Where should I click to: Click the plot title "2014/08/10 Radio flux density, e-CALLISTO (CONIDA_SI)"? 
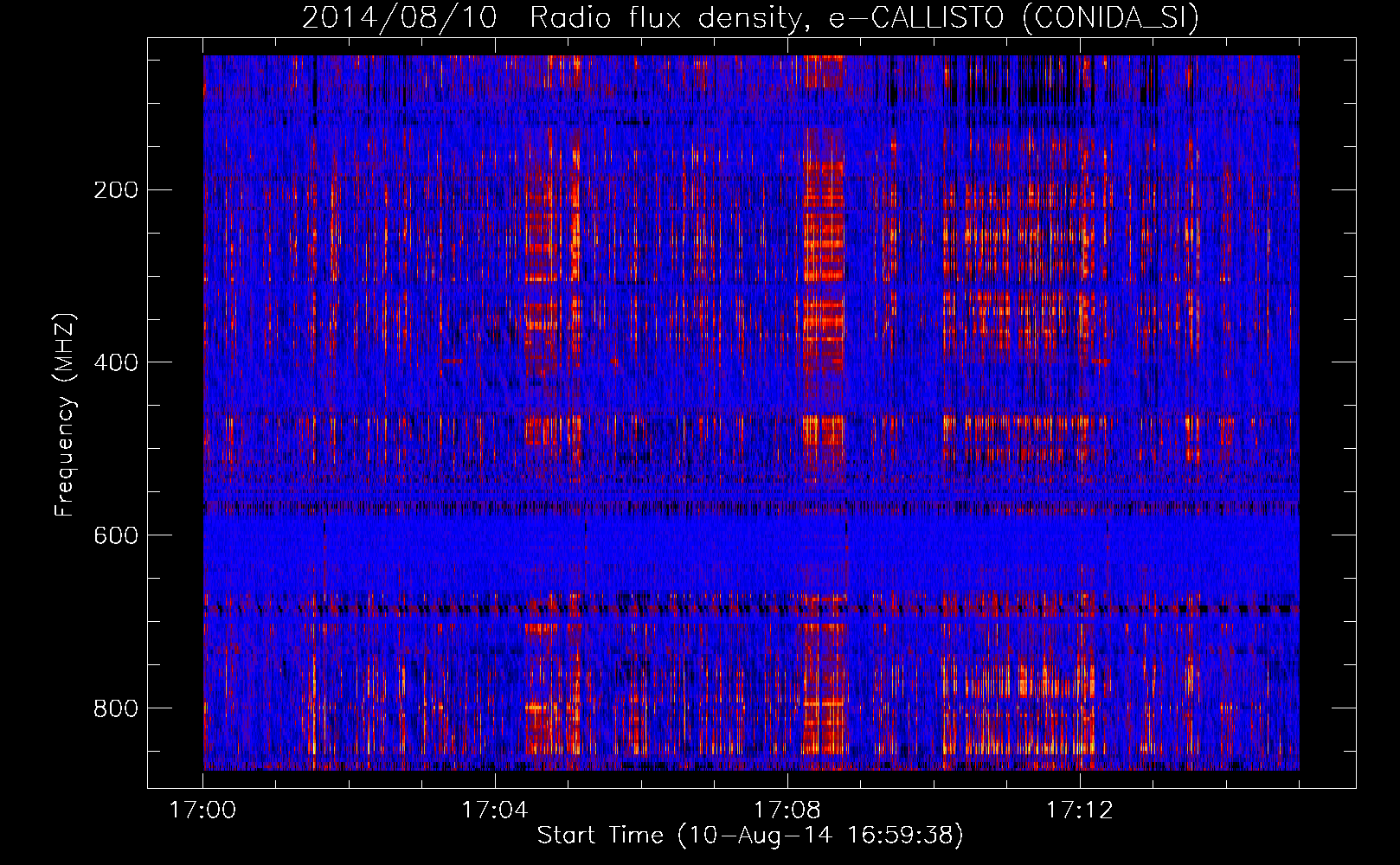[x=750, y=17]
